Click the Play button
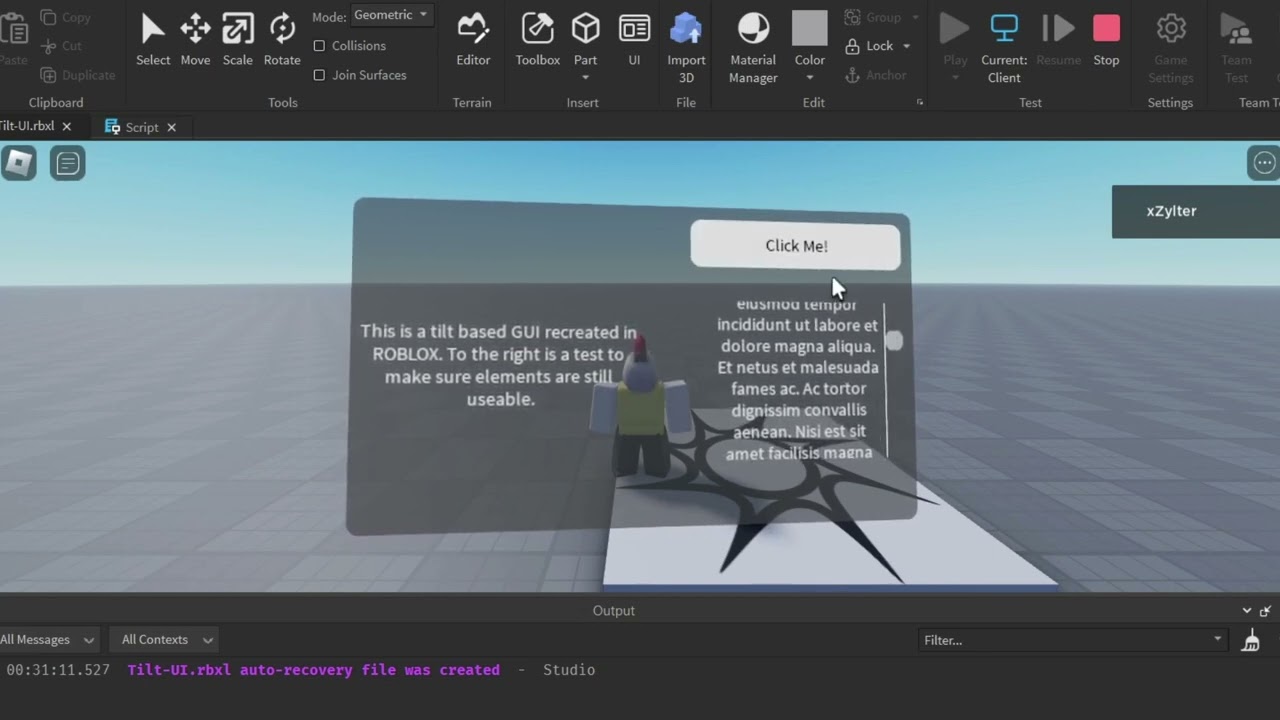 [x=955, y=39]
